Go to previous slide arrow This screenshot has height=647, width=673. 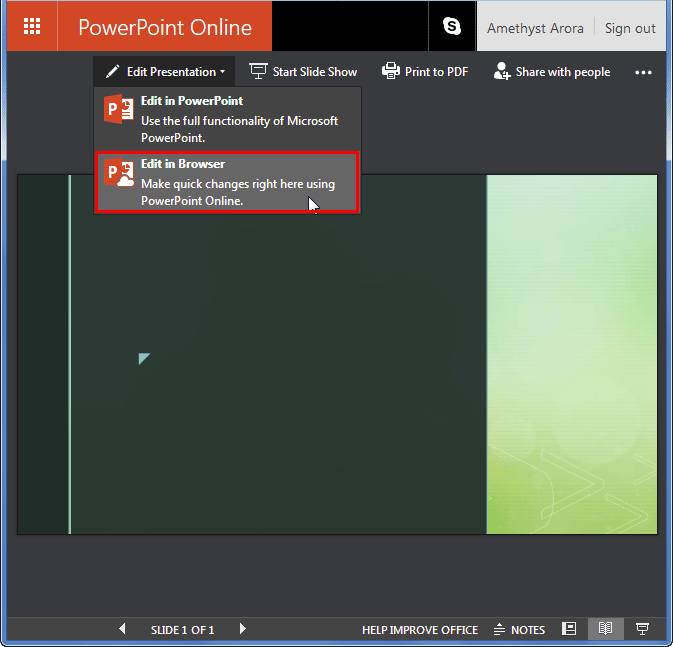click(122, 629)
